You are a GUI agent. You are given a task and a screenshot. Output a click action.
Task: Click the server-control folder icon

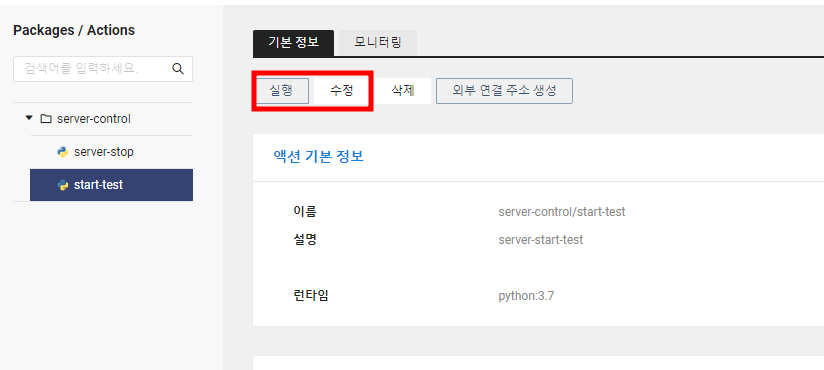[46, 119]
